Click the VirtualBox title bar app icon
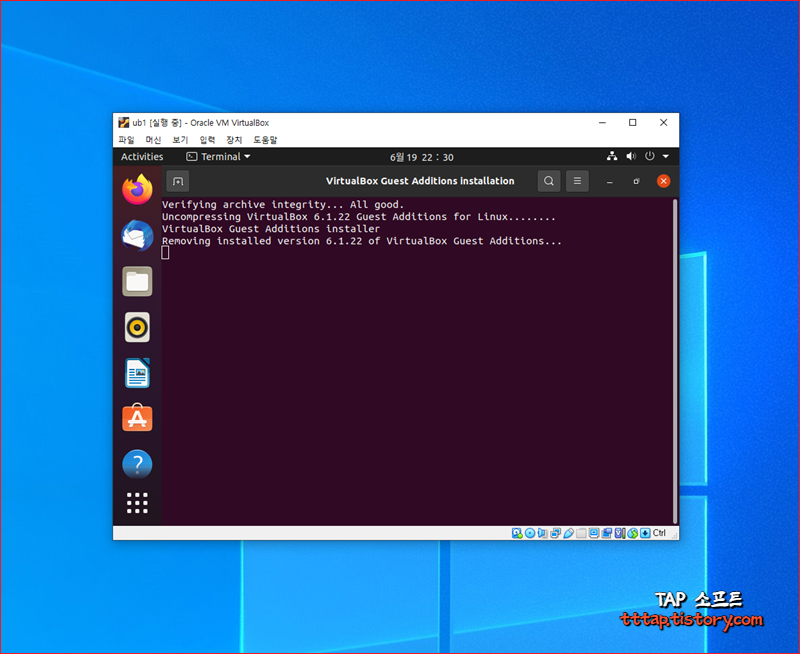 tap(123, 122)
